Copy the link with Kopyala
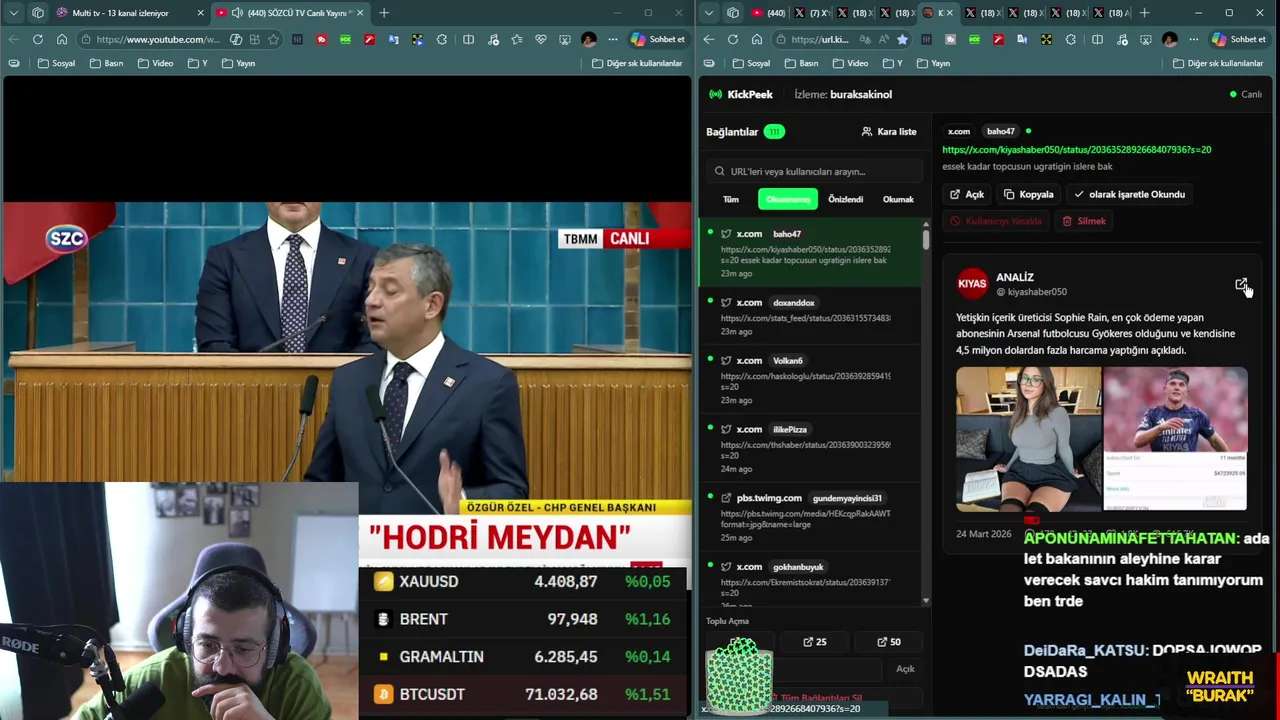The image size is (1280, 720). click(1028, 194)
